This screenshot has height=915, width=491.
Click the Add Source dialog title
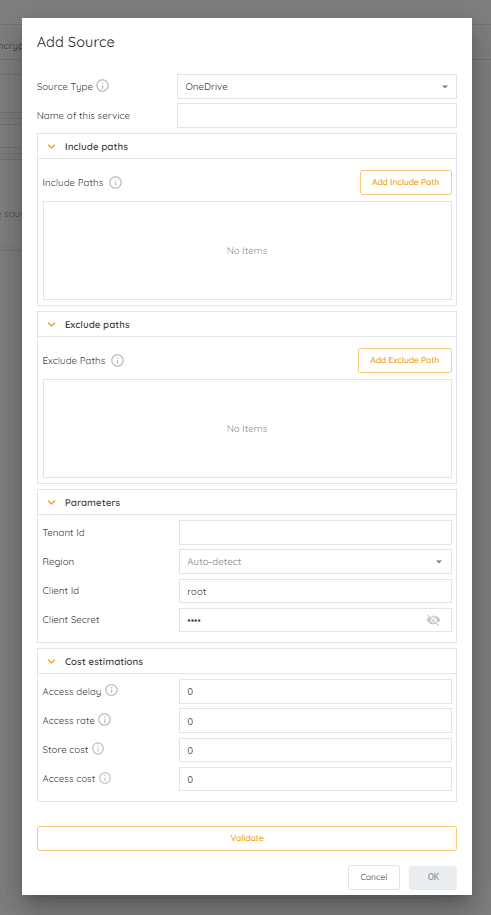[x=76, y=42]
